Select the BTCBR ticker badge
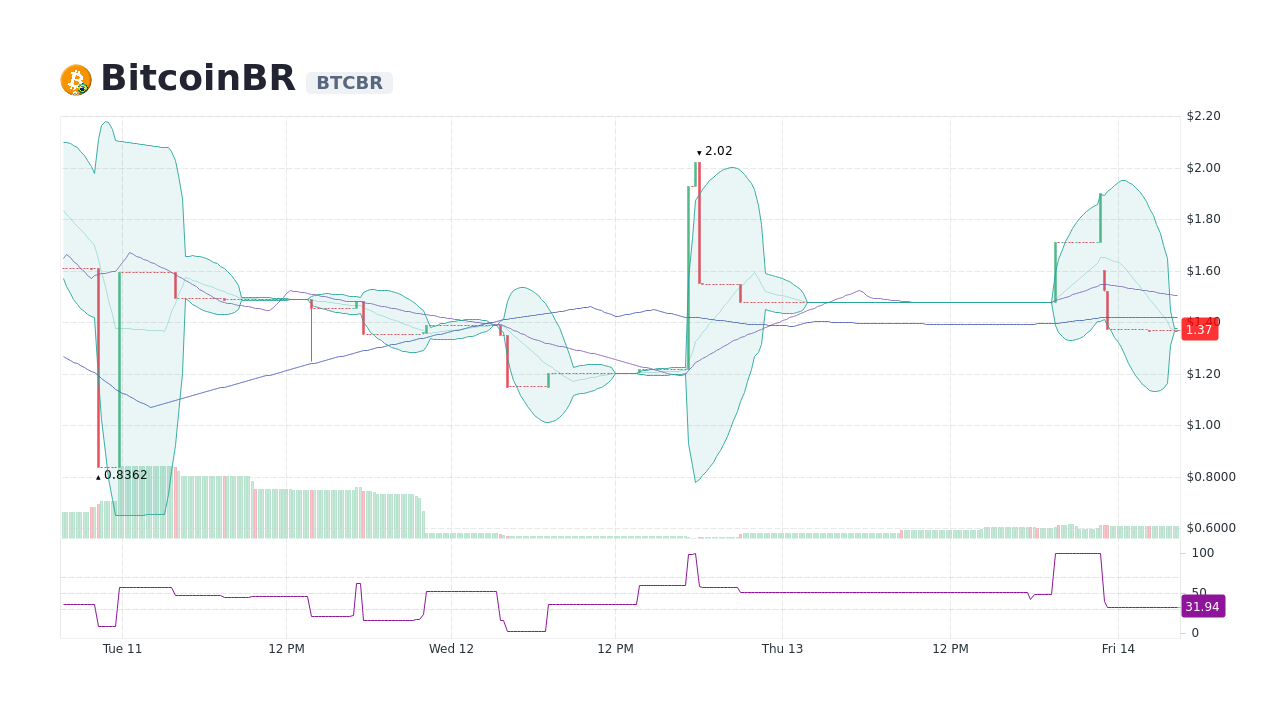This screenshot has width=1280, height=720. [349, 83]
